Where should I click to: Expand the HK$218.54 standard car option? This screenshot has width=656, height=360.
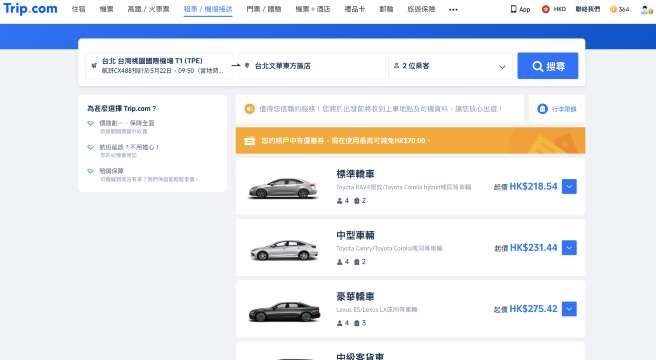pos(569,186)
